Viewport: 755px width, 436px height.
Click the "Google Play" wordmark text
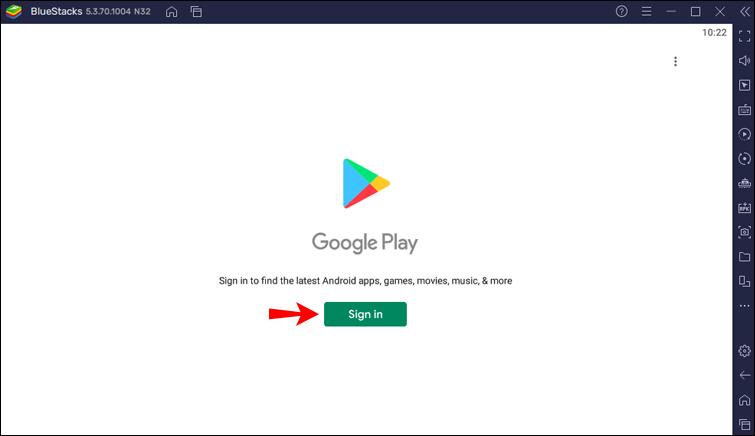point(364,243)
